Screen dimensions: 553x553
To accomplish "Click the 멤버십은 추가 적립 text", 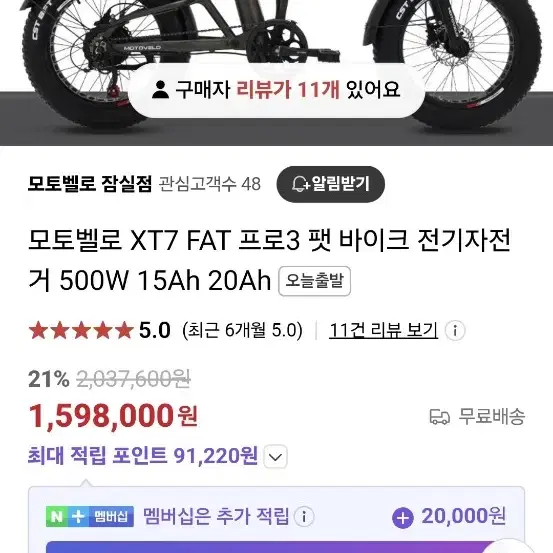I will tap(216, 517).
